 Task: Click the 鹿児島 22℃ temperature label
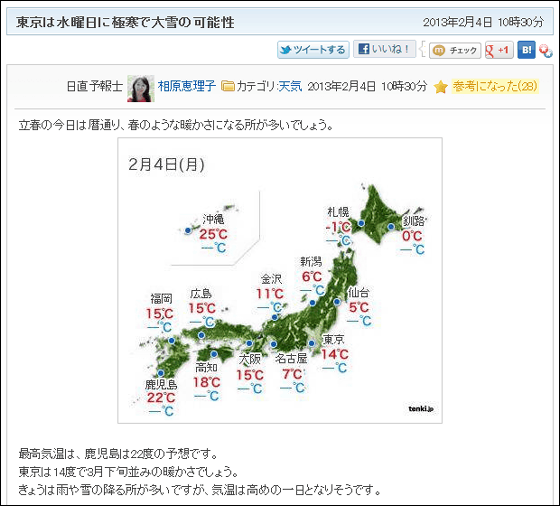[161, 398]
